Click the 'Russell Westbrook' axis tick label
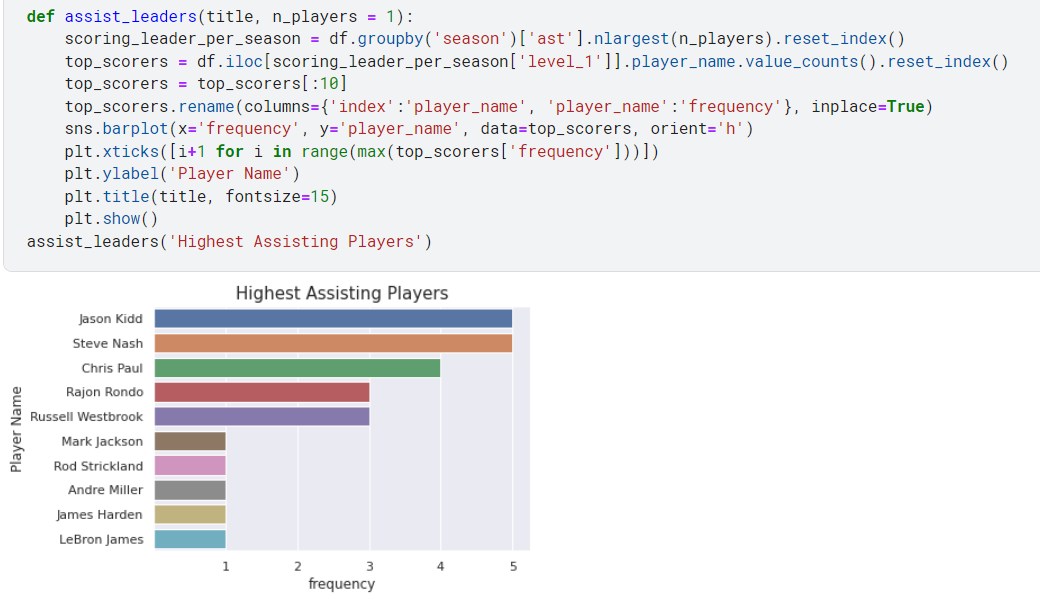The height and width of the screenshot is (603, 1040). point(86,416)
